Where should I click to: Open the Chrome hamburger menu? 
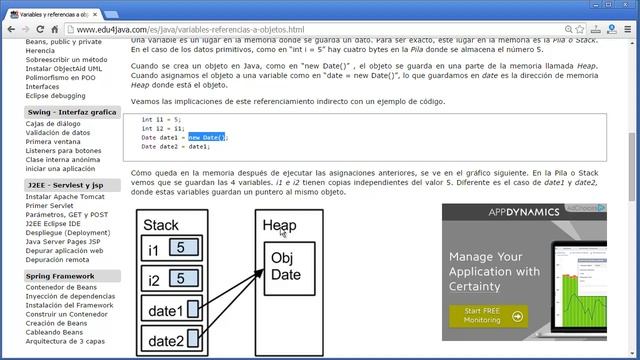628,29
